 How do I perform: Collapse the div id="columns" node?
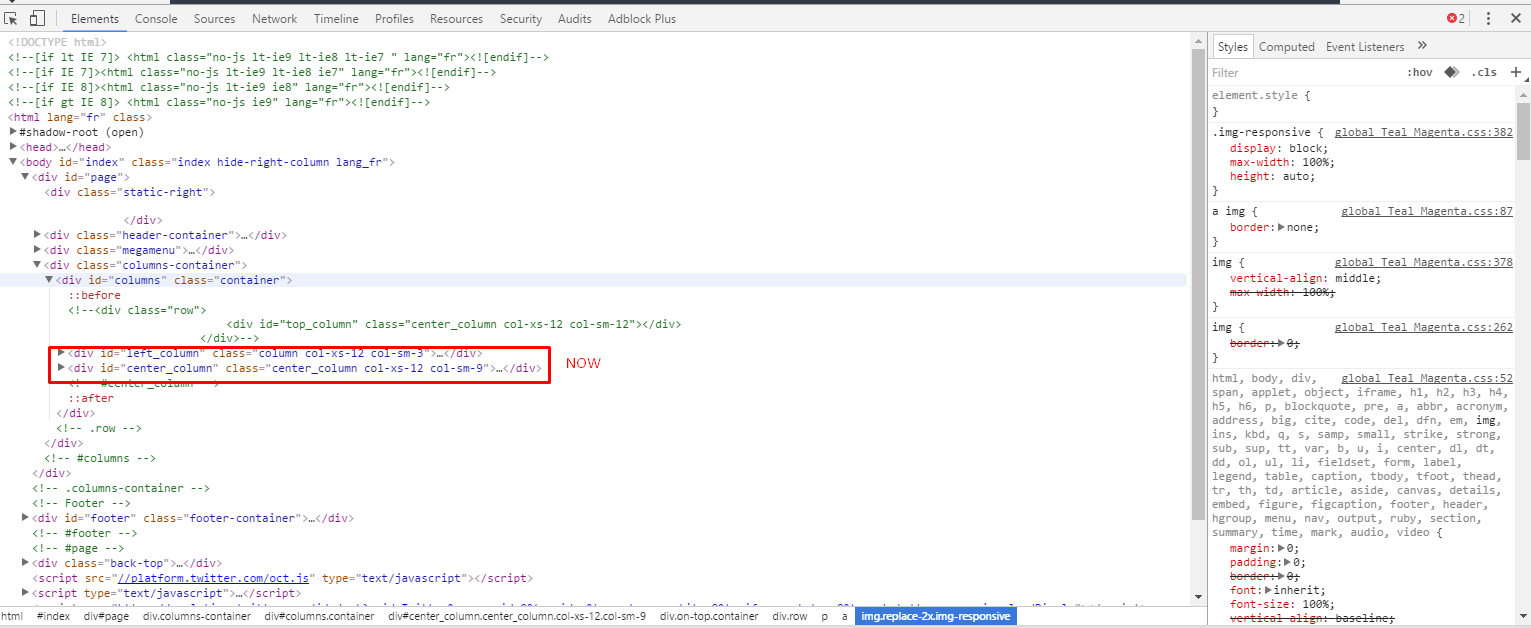(49, 280)
